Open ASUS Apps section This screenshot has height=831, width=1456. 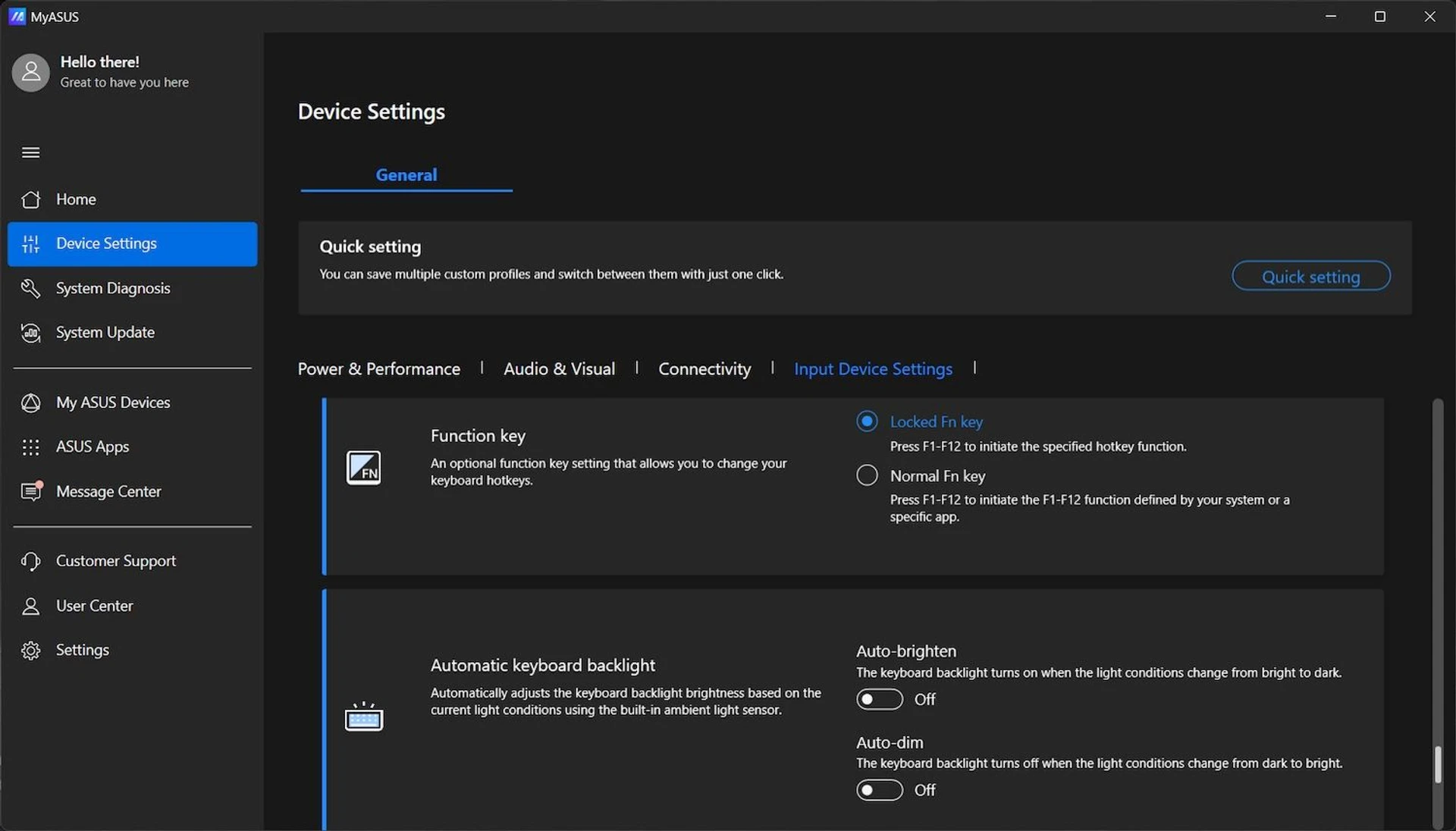tap(132, 447)
